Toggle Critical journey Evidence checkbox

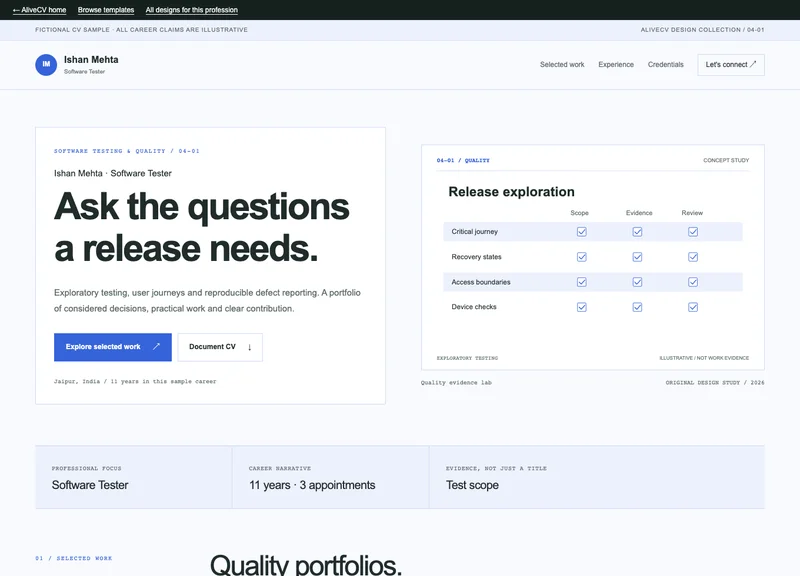637,232
